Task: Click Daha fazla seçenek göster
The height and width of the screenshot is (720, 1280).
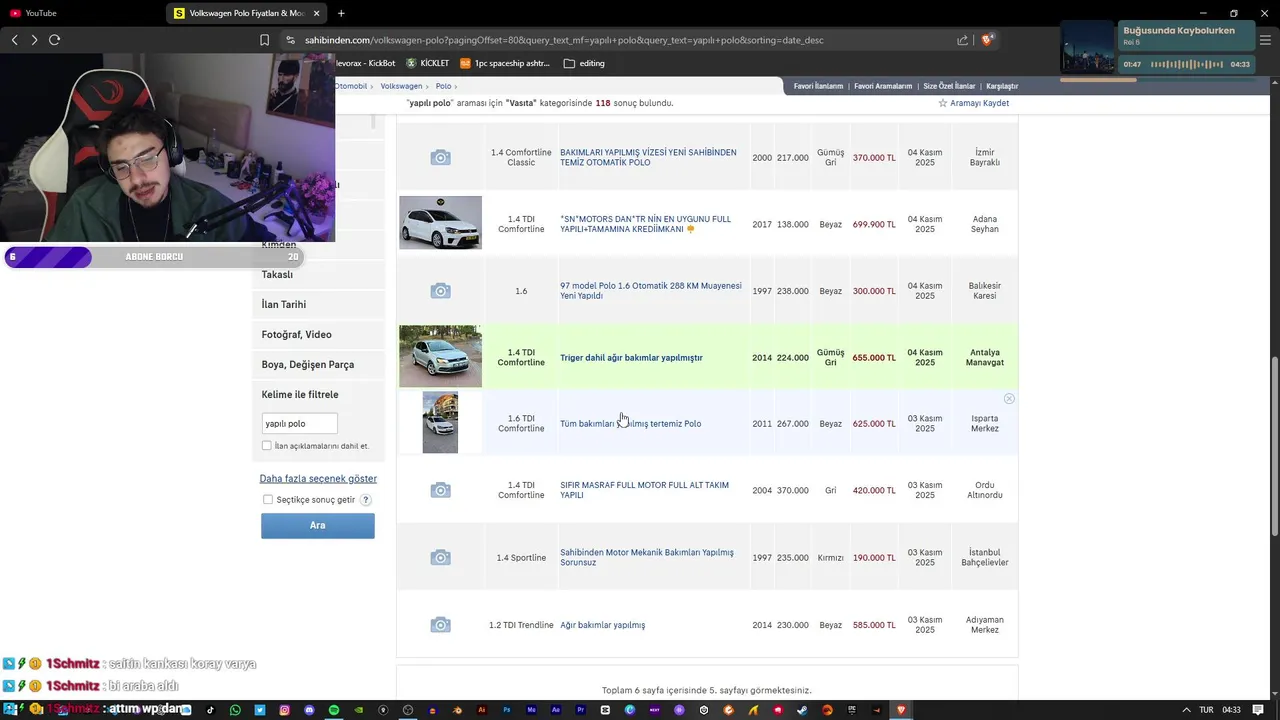Action: [x=318, y=479]
